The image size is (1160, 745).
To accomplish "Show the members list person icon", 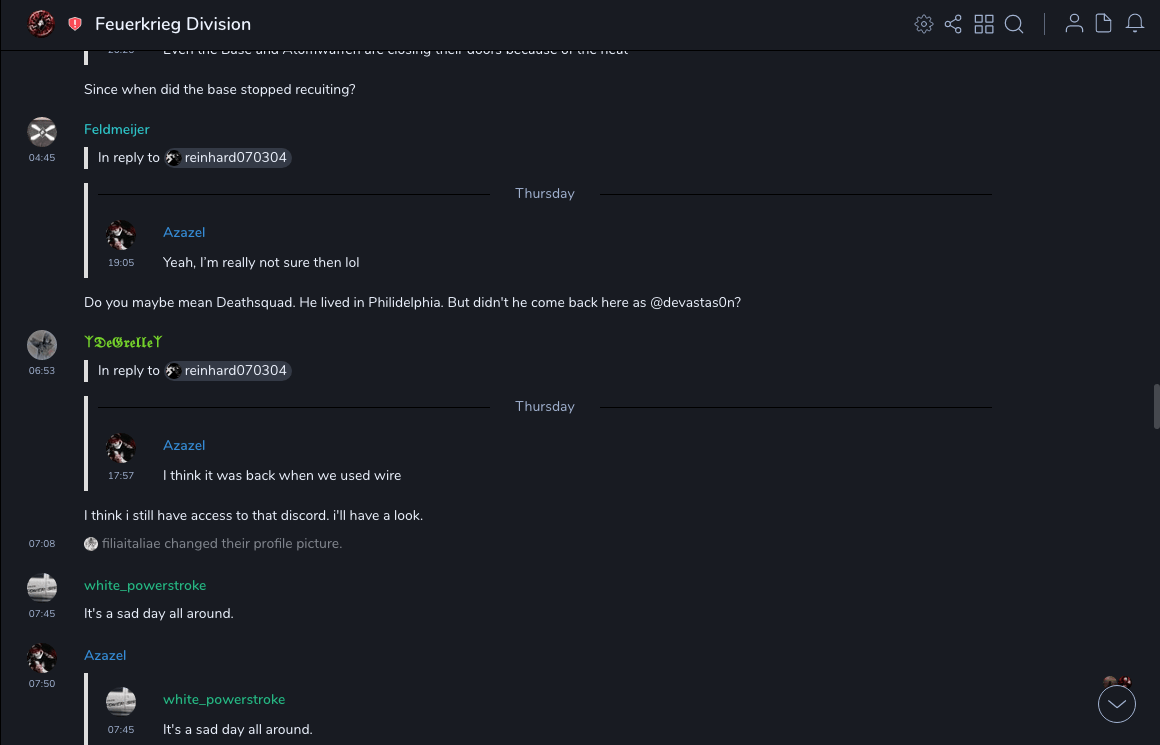I will [1074, 24].
